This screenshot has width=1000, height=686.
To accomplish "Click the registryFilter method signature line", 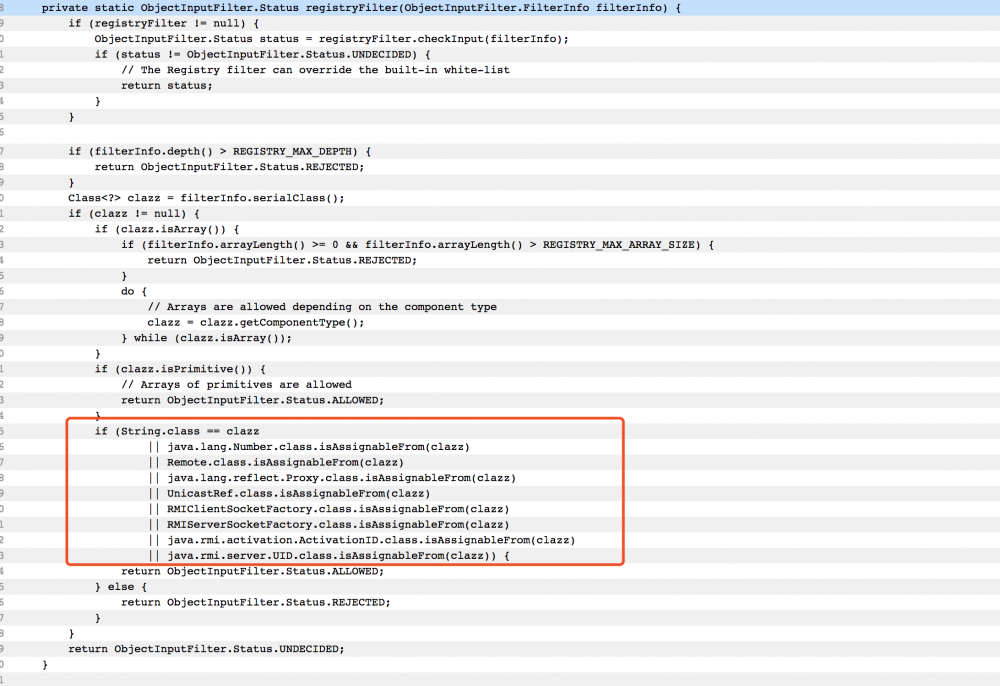I will point(361,8).
